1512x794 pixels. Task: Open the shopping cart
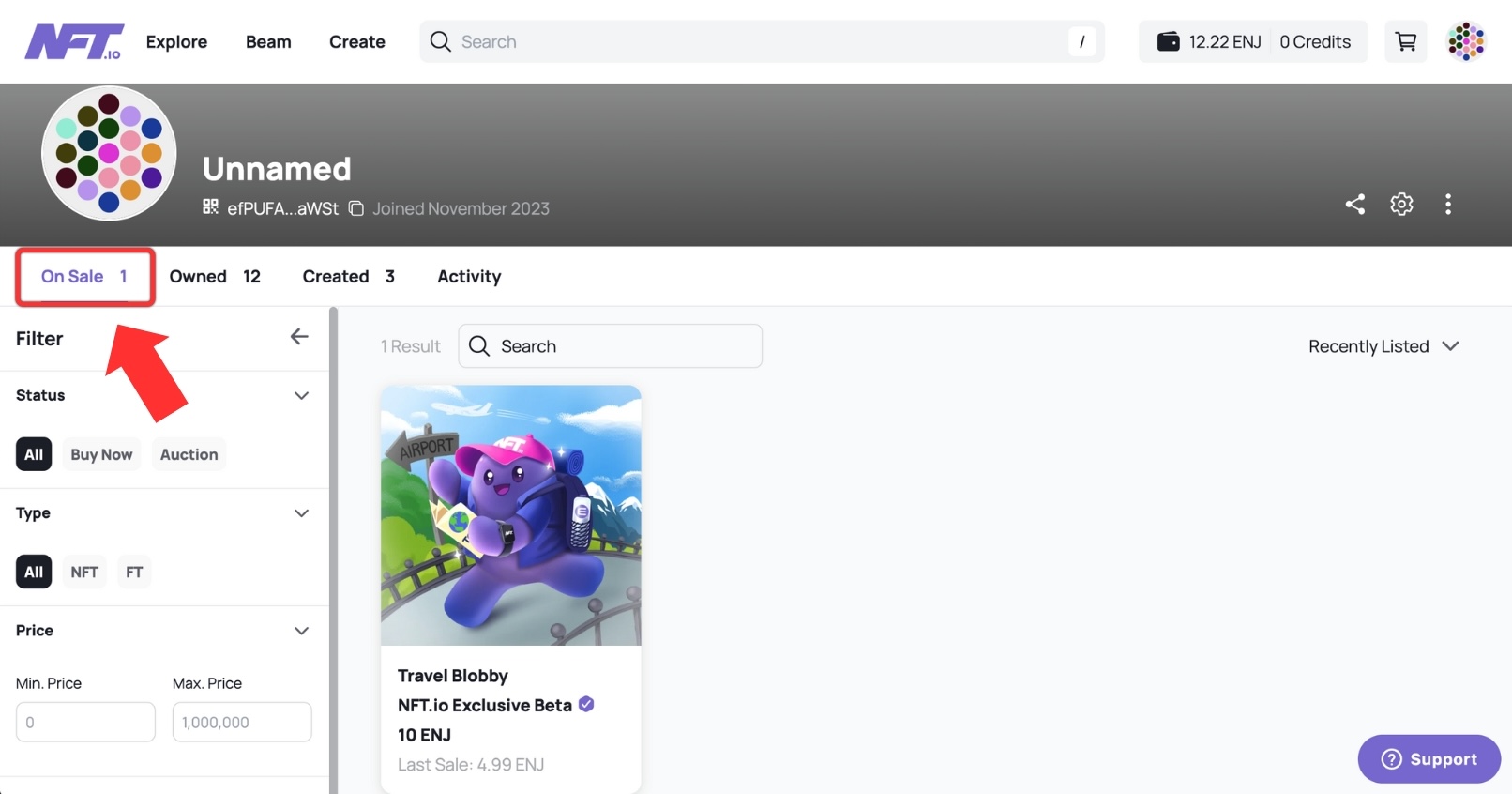pyautogui.click(x=1405, y=41)
